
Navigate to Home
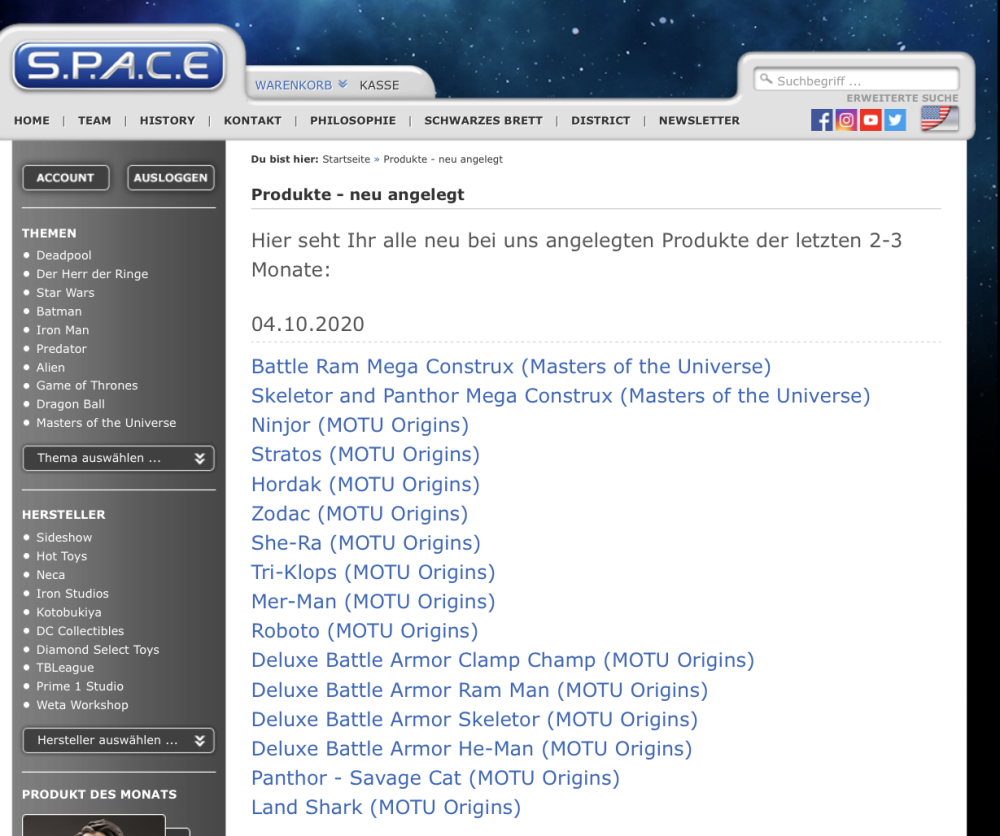point(32,121)
